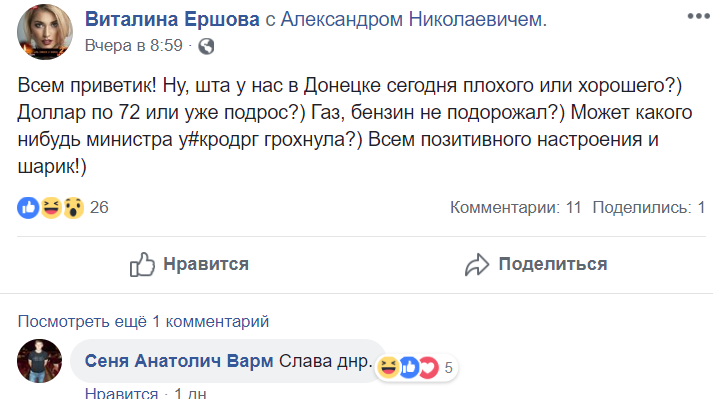Image resolution: width=713 pixels, height=399 pixels.
Task: Click the laughing Haha reaction icon on the post
Action: tap(51, 208)
